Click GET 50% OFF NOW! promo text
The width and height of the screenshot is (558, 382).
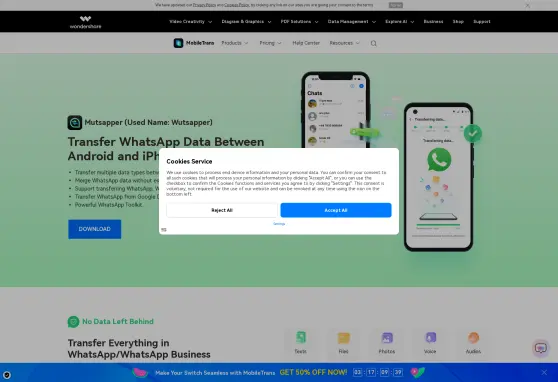click(313, 372)
